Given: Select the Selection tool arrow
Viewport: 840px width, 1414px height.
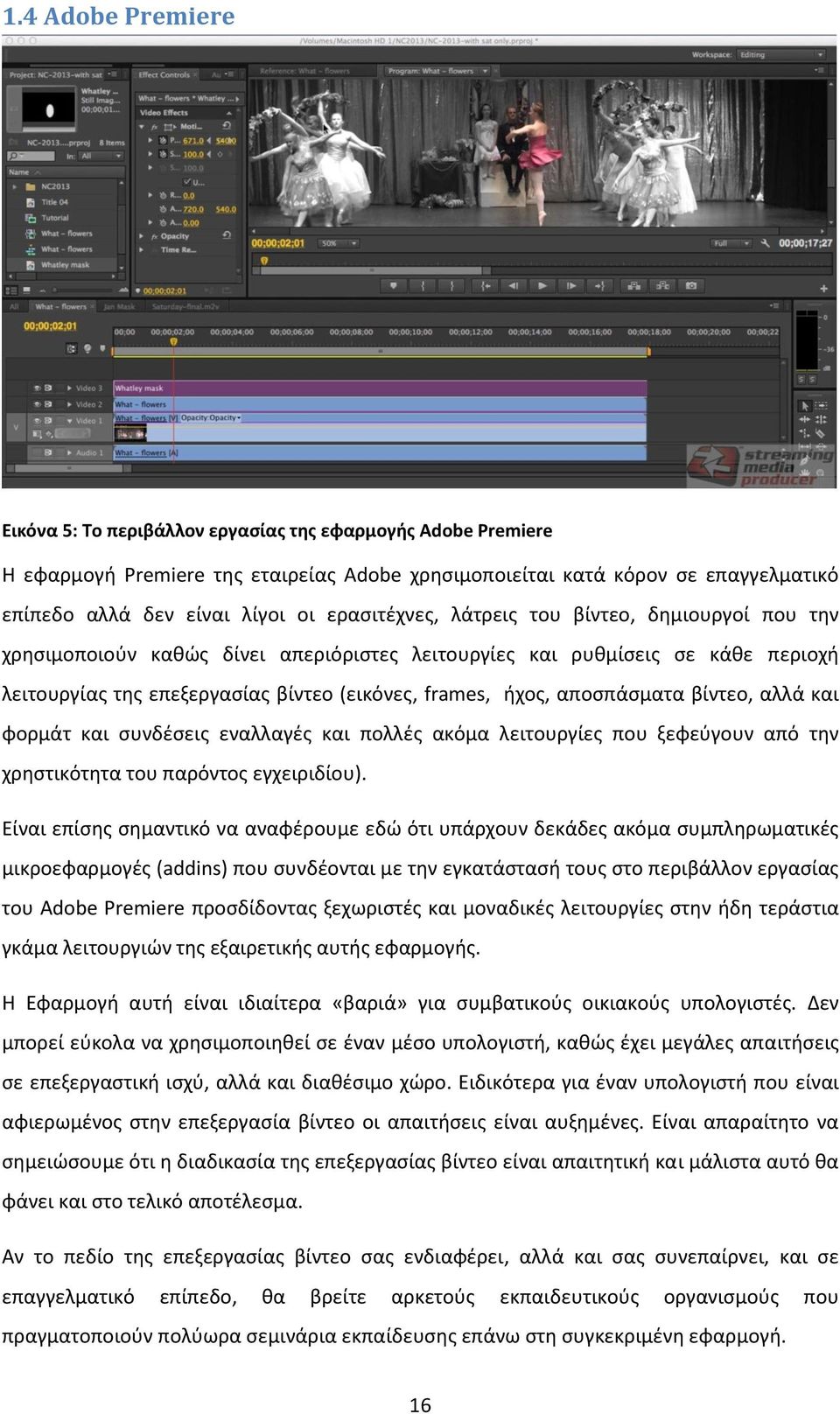Looking at the screenshot, I should 804,406.
